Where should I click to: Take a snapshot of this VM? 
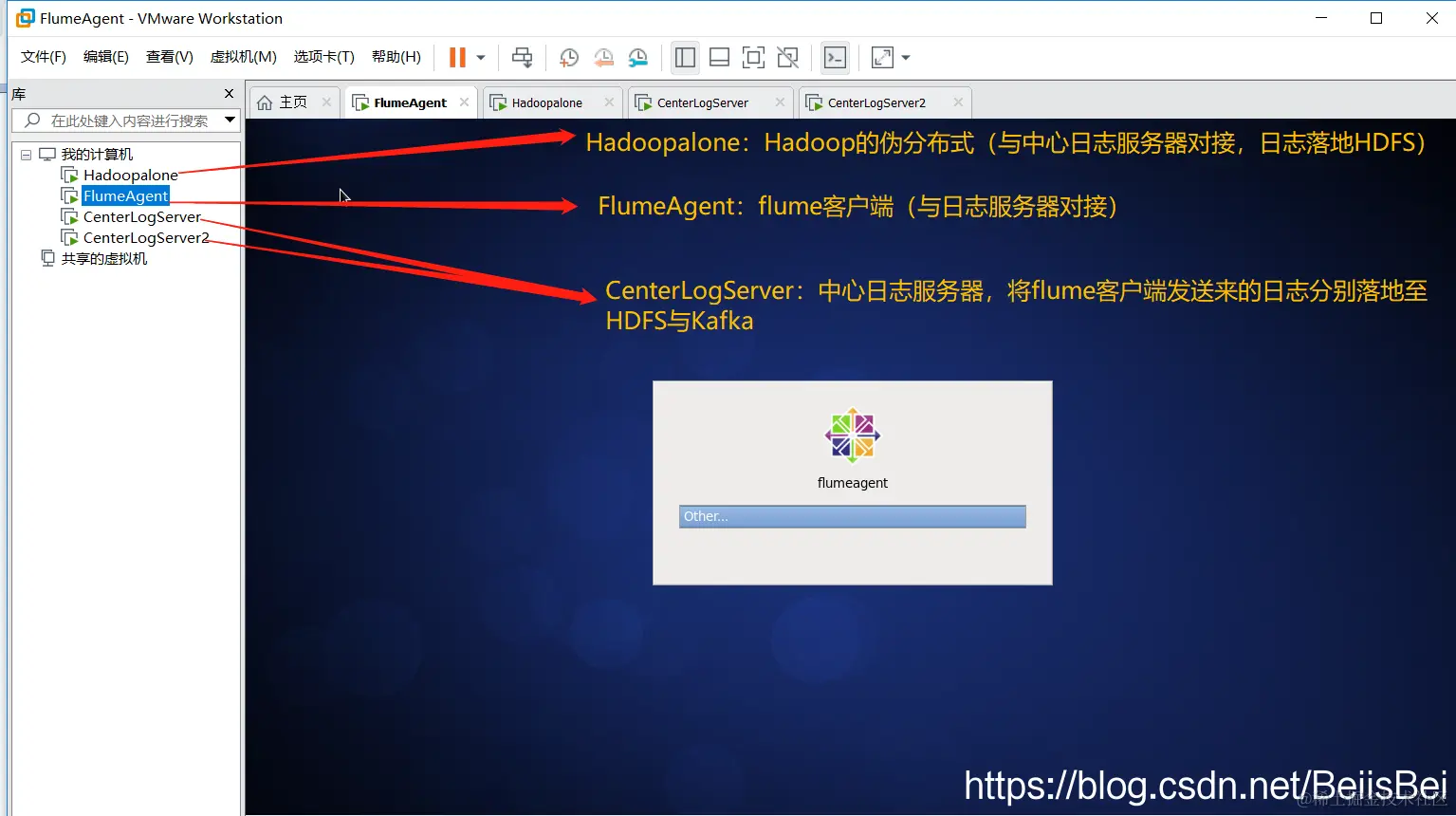[x=569, y=57]
